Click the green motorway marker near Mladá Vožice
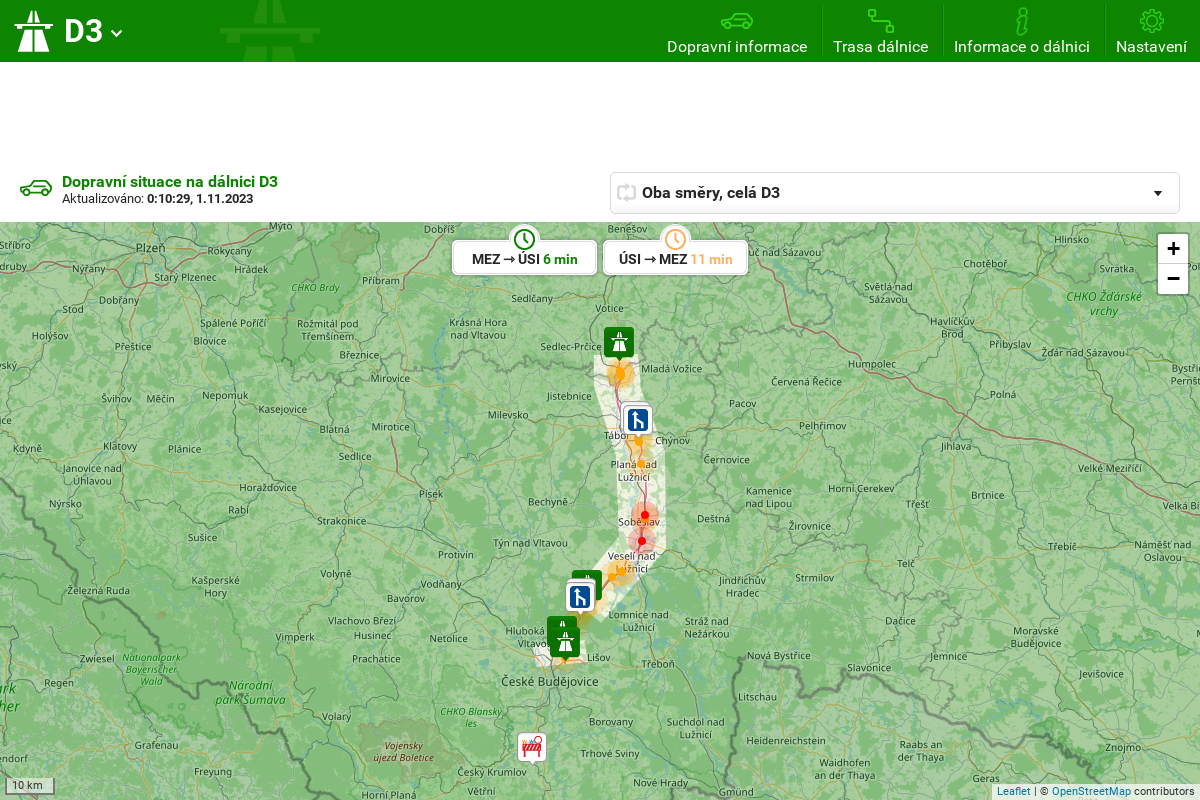The height and width of the screenshot is (800, 1200). (x=619, y=341)
